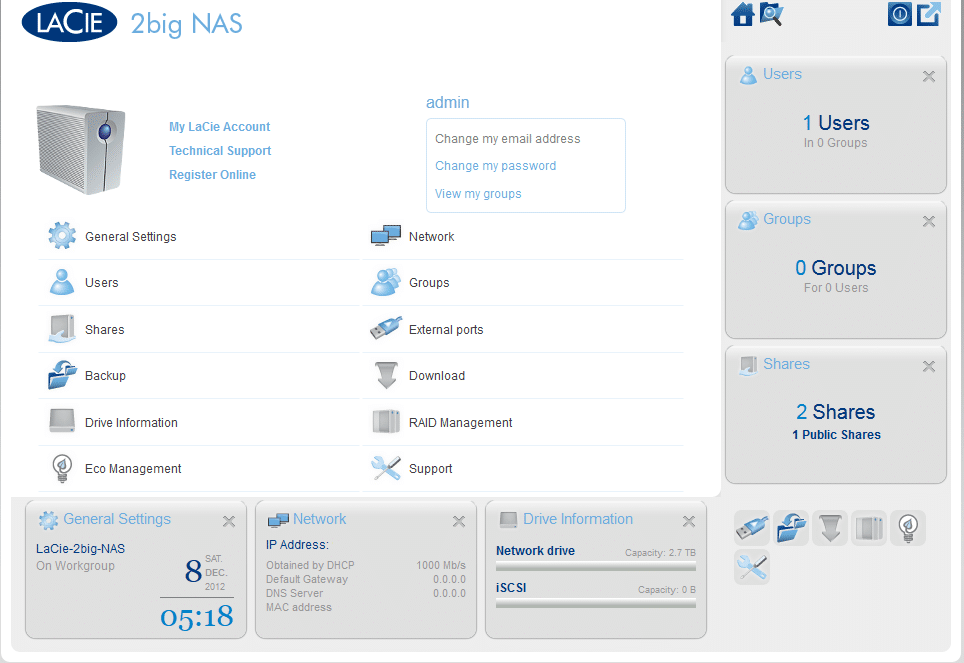The height and width of the screenshot is (663, 964).
Task: Open Network menu label
Action: tap(432, 237)
